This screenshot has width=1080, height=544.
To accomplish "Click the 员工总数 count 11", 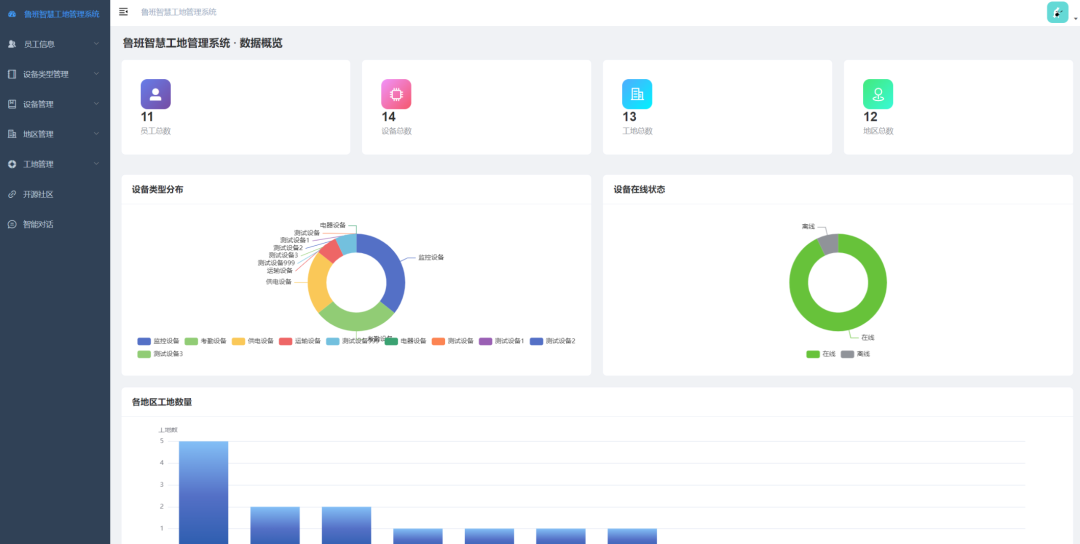I will pyautogui.click(x=147, y=117).
